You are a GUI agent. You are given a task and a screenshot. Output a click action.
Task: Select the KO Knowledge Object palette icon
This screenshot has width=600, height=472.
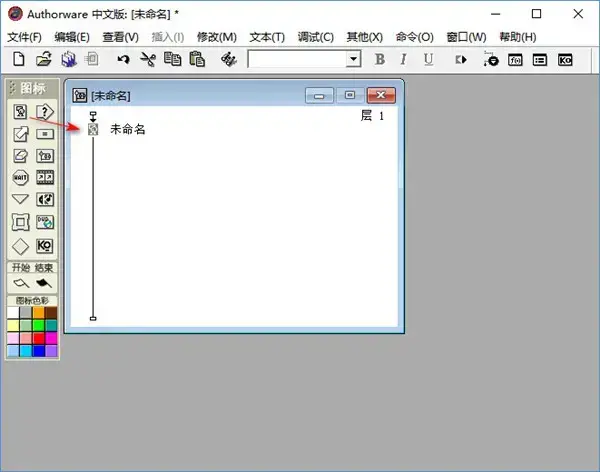pyautogui.click(x=45, y=245)
